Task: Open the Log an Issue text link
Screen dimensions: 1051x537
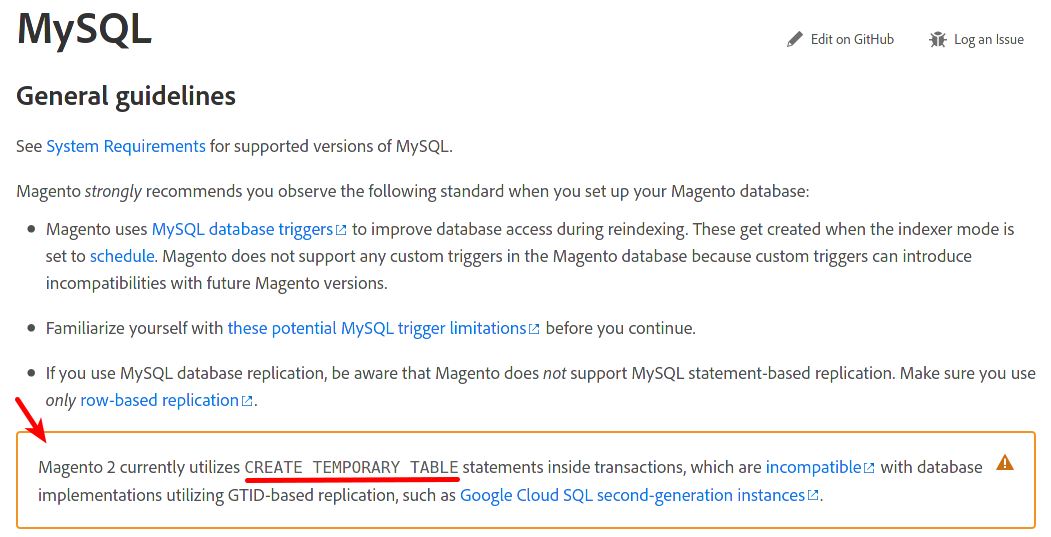Action: (x=988, y=40)
